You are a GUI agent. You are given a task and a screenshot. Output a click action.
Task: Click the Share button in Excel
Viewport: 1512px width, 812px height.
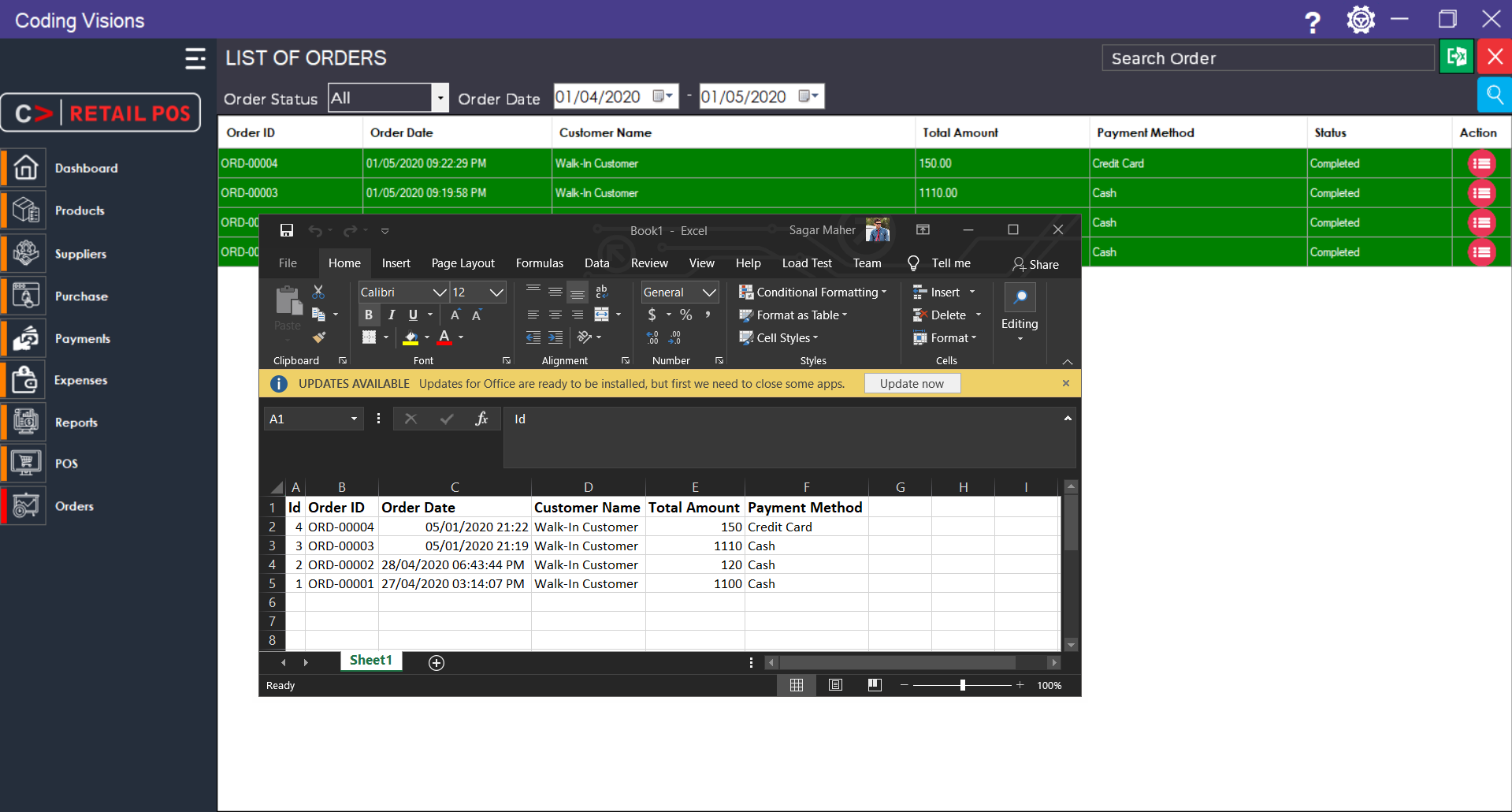click(x=1036, y=264)
